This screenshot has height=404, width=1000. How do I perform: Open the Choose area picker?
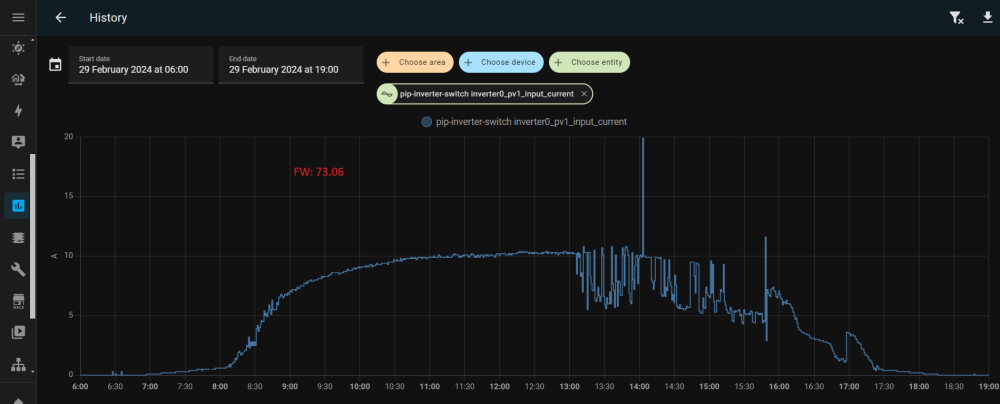[415, 63]
